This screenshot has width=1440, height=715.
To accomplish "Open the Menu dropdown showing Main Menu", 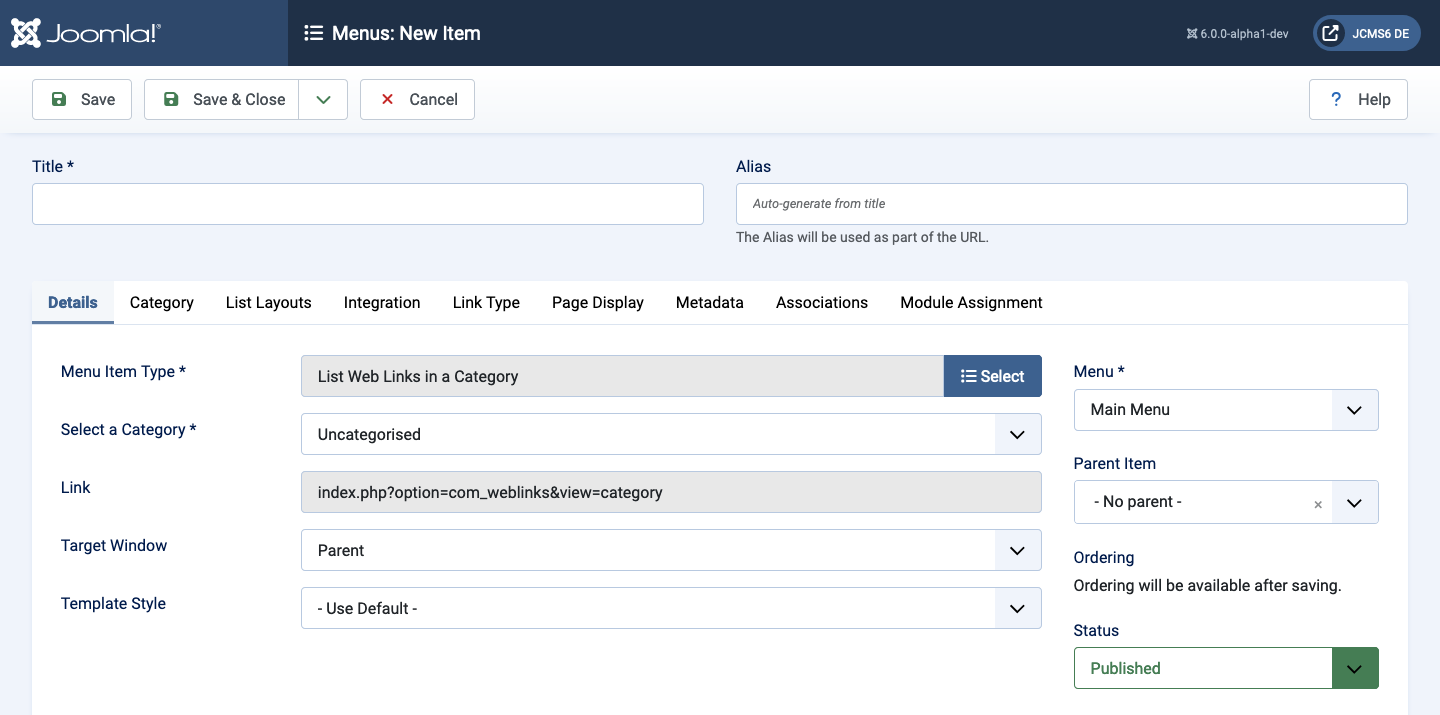I will (1226, 410).
